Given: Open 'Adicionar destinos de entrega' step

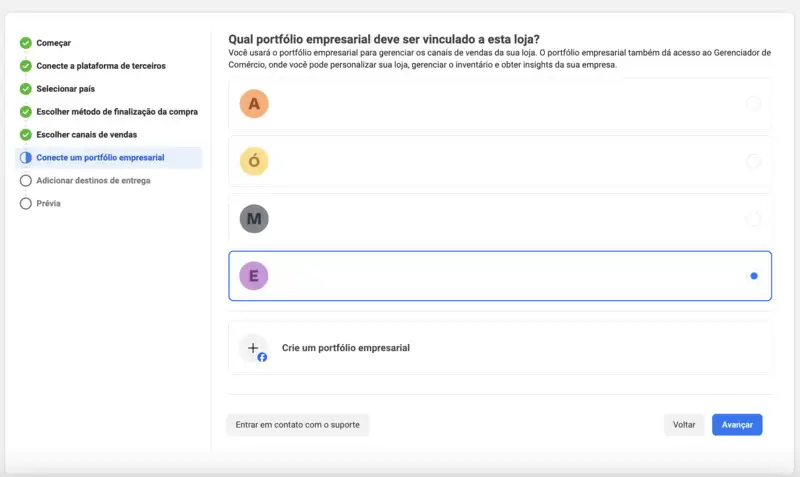Looking at the screenshot, I should pyautogui.click(x=93, y=181).
